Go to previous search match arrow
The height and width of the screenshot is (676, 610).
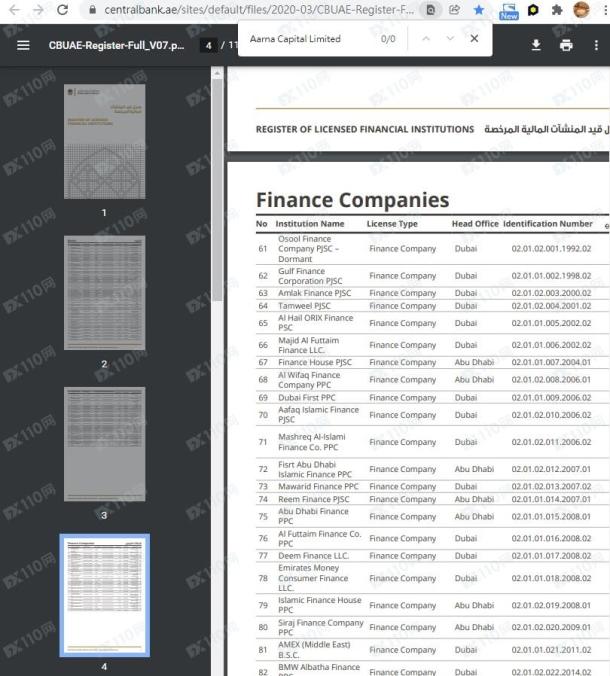(x=426, y=39)
